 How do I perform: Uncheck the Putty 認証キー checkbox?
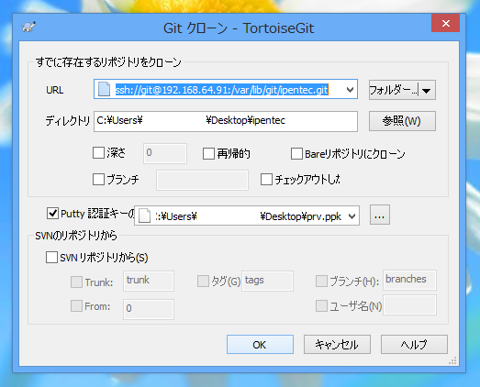[53, 213]
